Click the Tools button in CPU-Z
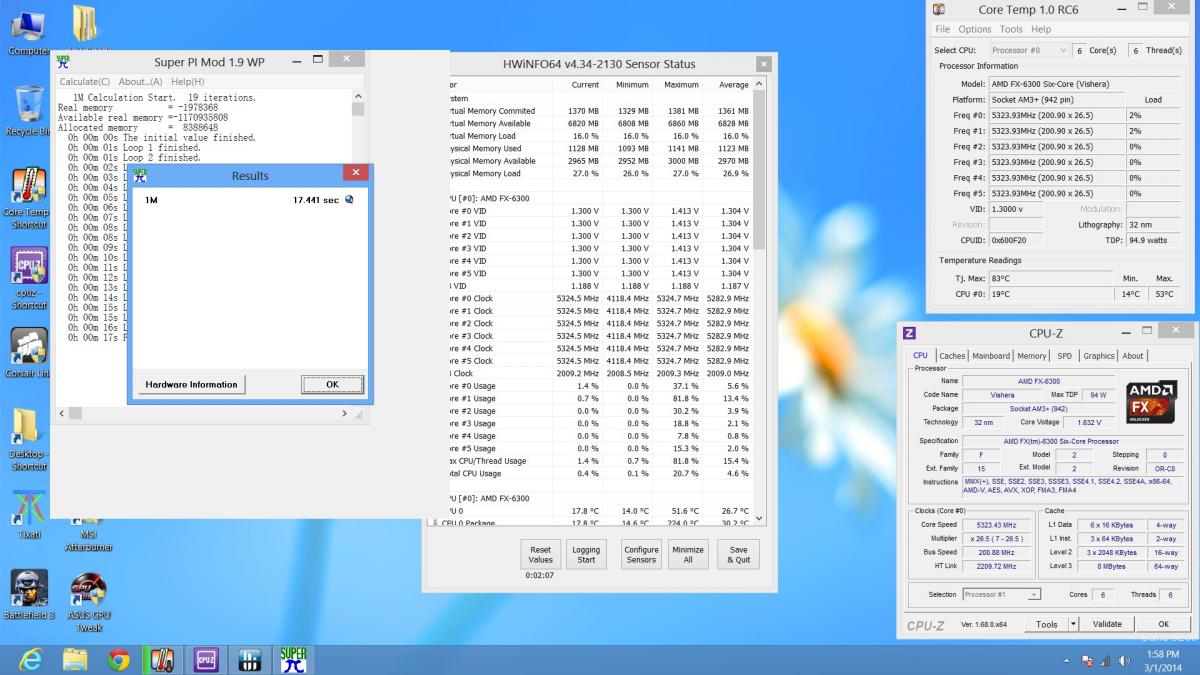Screen dimensions: 1200x675 [1046, 624]
